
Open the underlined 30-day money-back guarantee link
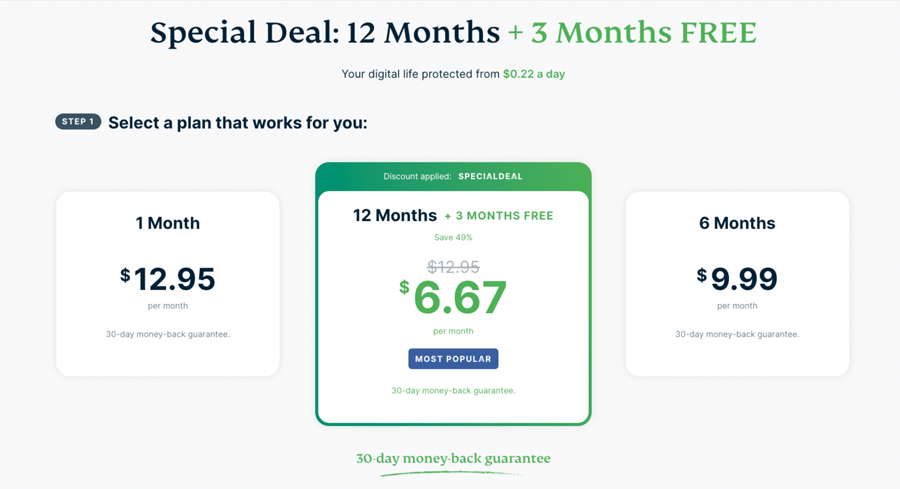coord(453,459)
